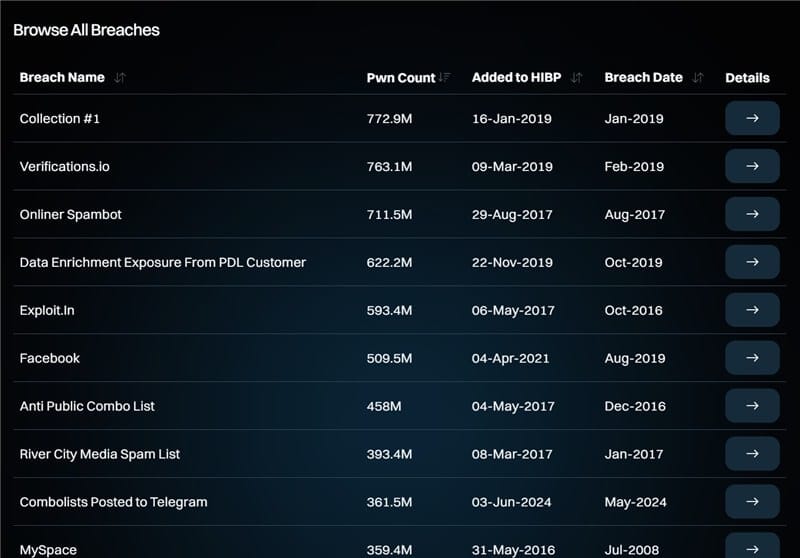Viewport: 800px width, 558px height.
Task: Click the Aug-2017 breach date
Action: coord(635,215)
